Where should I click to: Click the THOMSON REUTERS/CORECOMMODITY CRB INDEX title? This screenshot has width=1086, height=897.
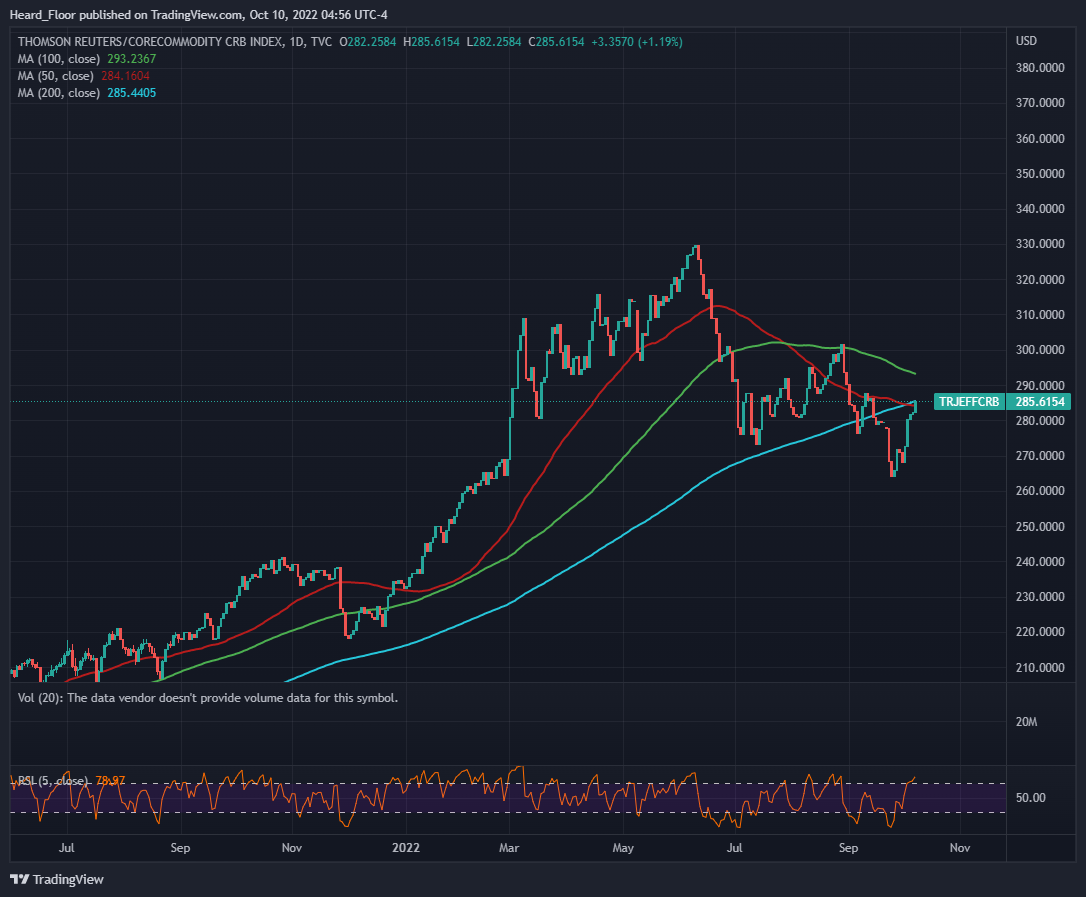point(150,42)
